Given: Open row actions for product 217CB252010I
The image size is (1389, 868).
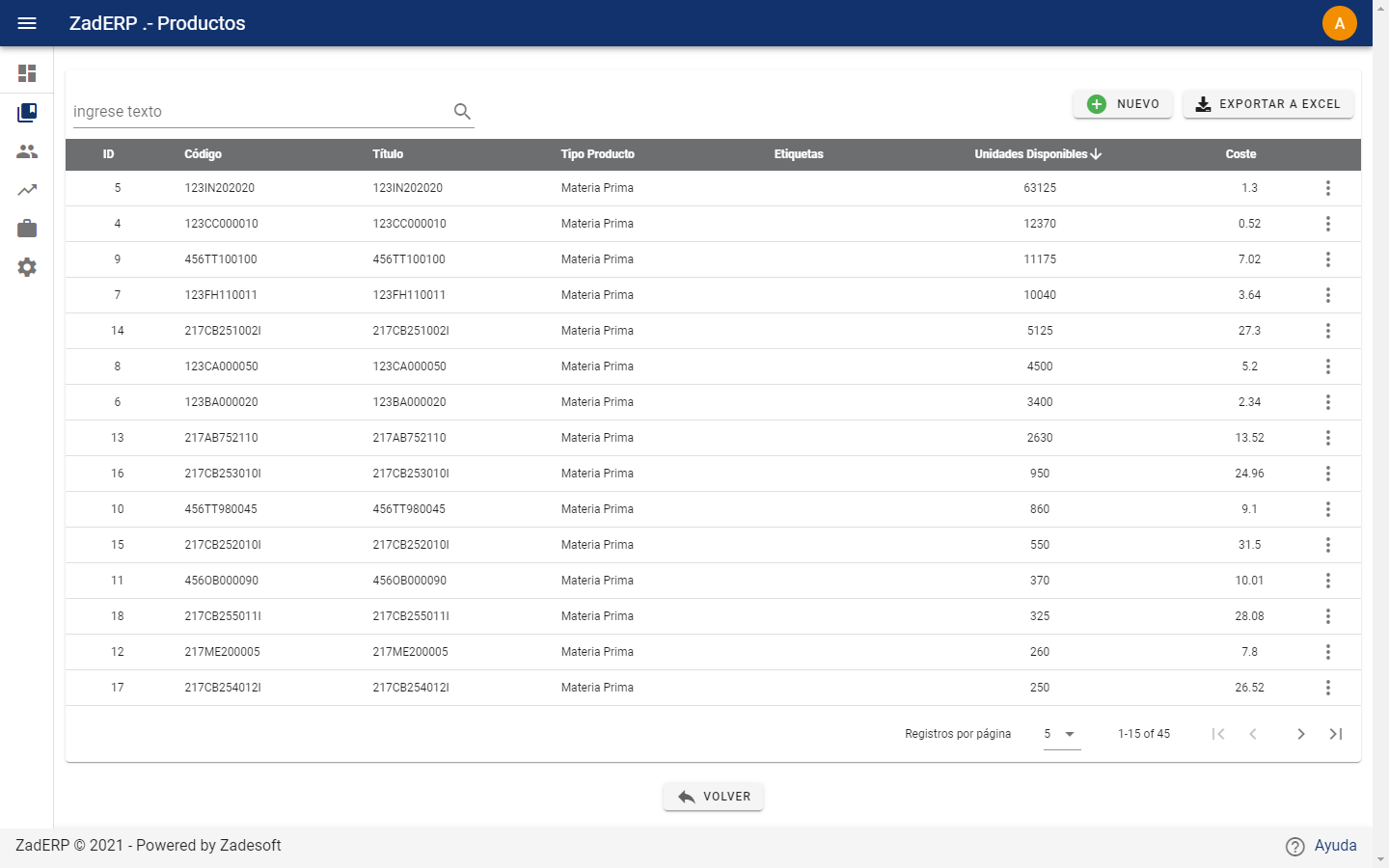Looking at the screenshot, I should [x=1328, y=545].
